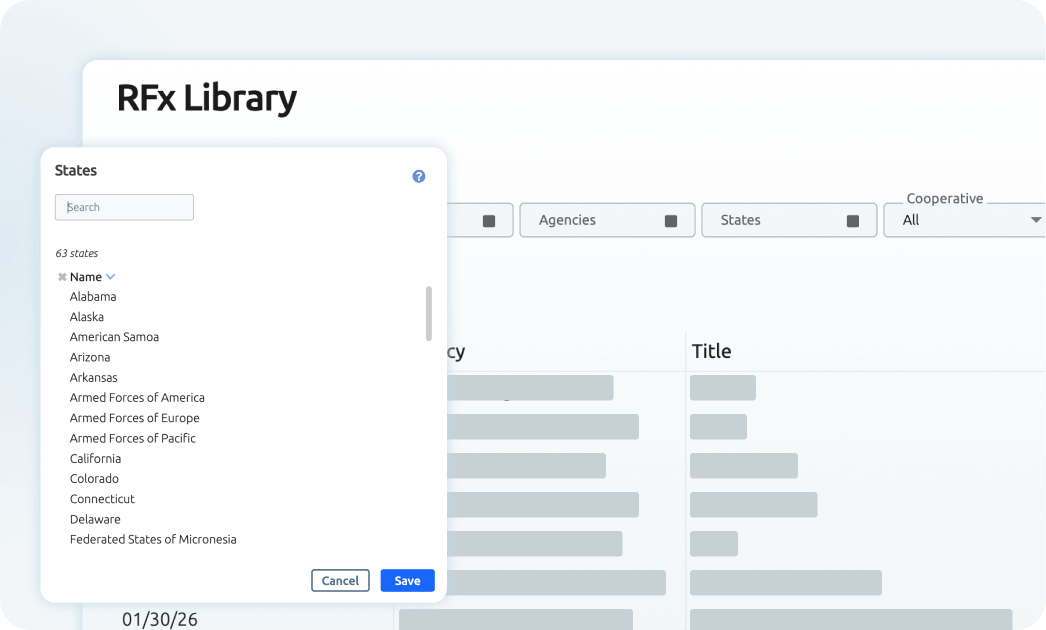Click the 01/30/26 date cell
Screen dimensions: 1046x630
pos(159,619)
